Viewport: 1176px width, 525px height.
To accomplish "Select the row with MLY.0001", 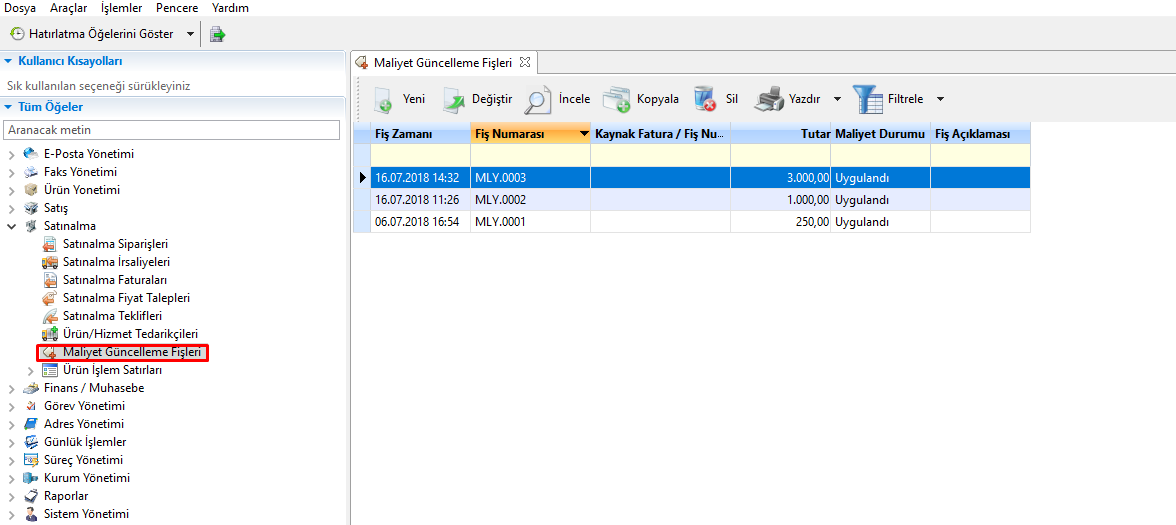I will coord(500,222).
